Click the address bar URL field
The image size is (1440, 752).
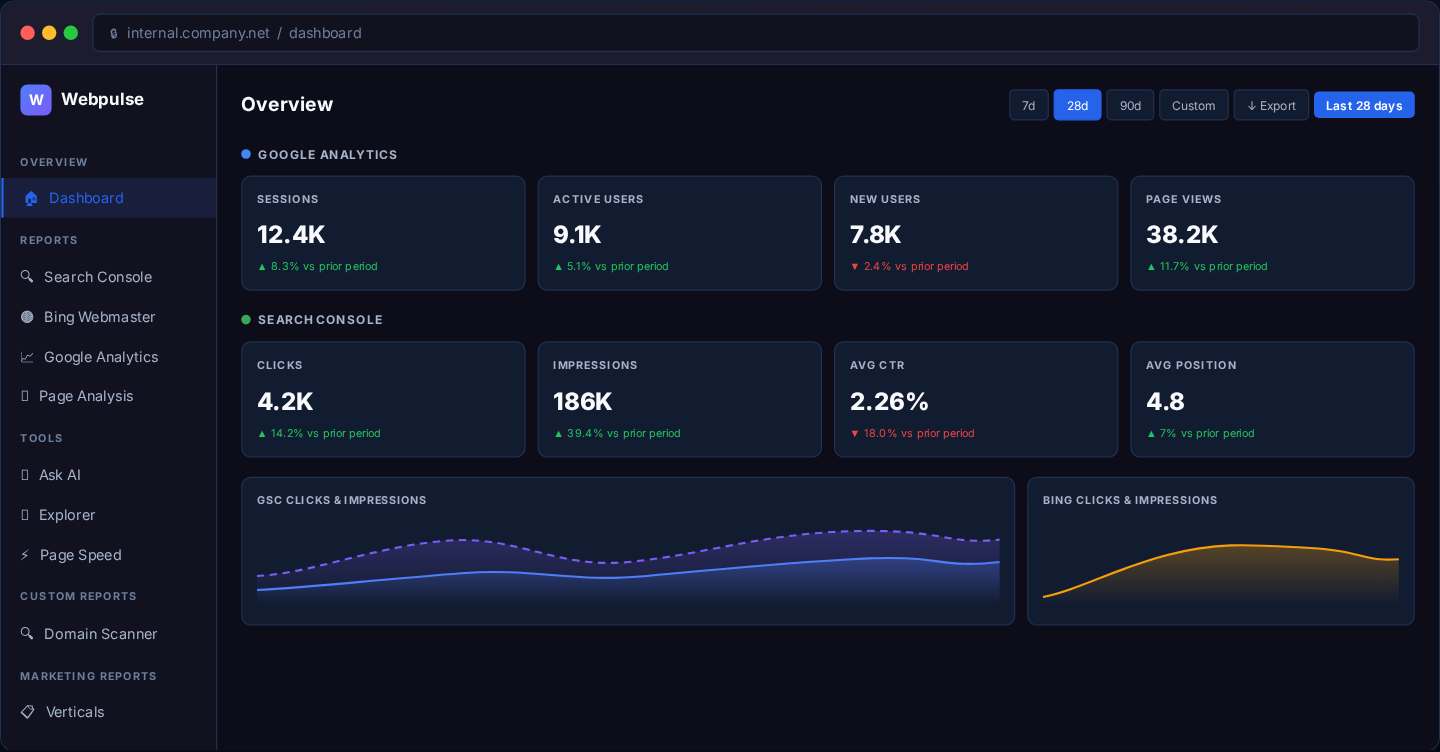[756, 33]
